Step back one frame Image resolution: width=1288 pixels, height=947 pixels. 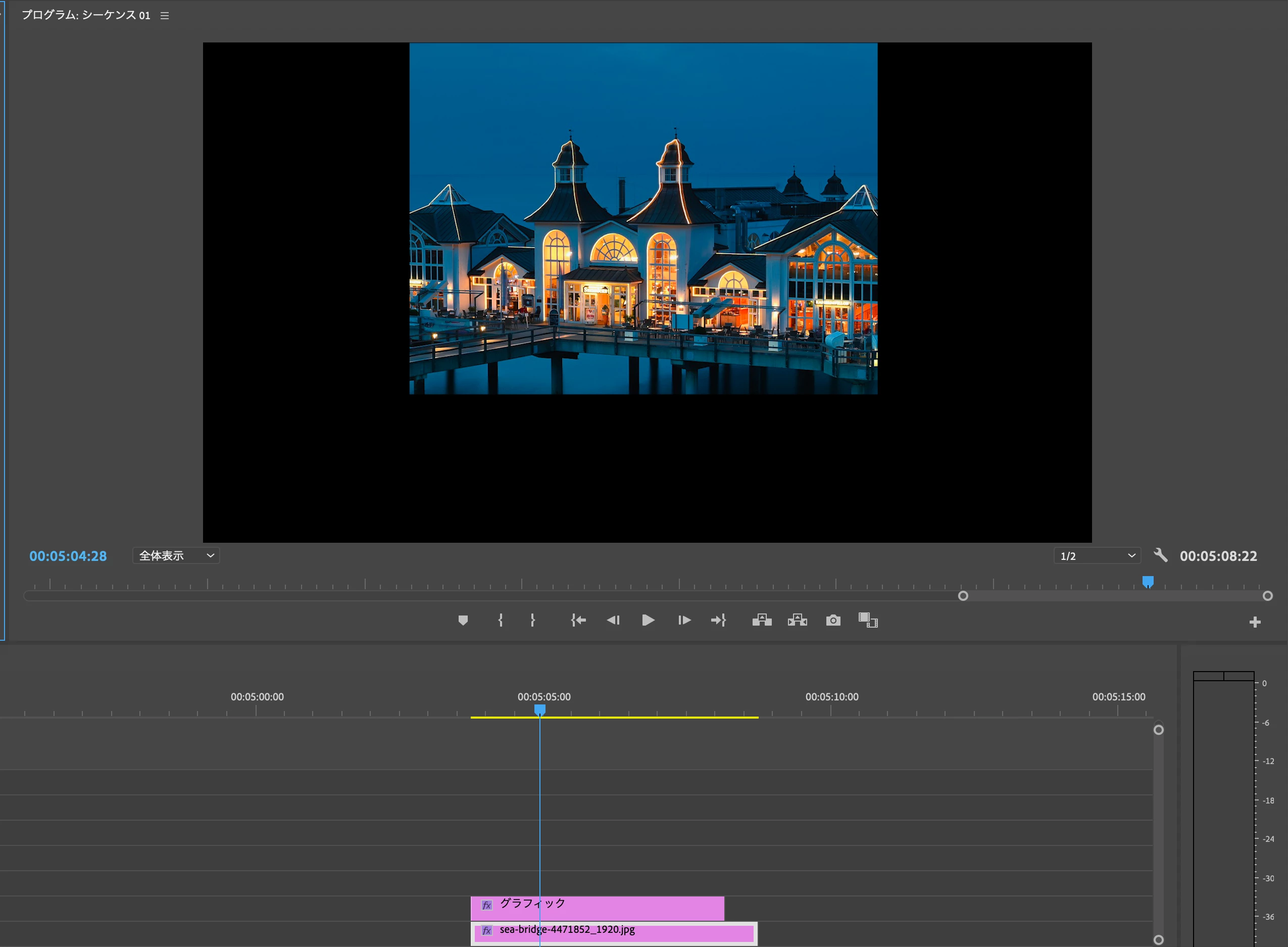(613, 620)
